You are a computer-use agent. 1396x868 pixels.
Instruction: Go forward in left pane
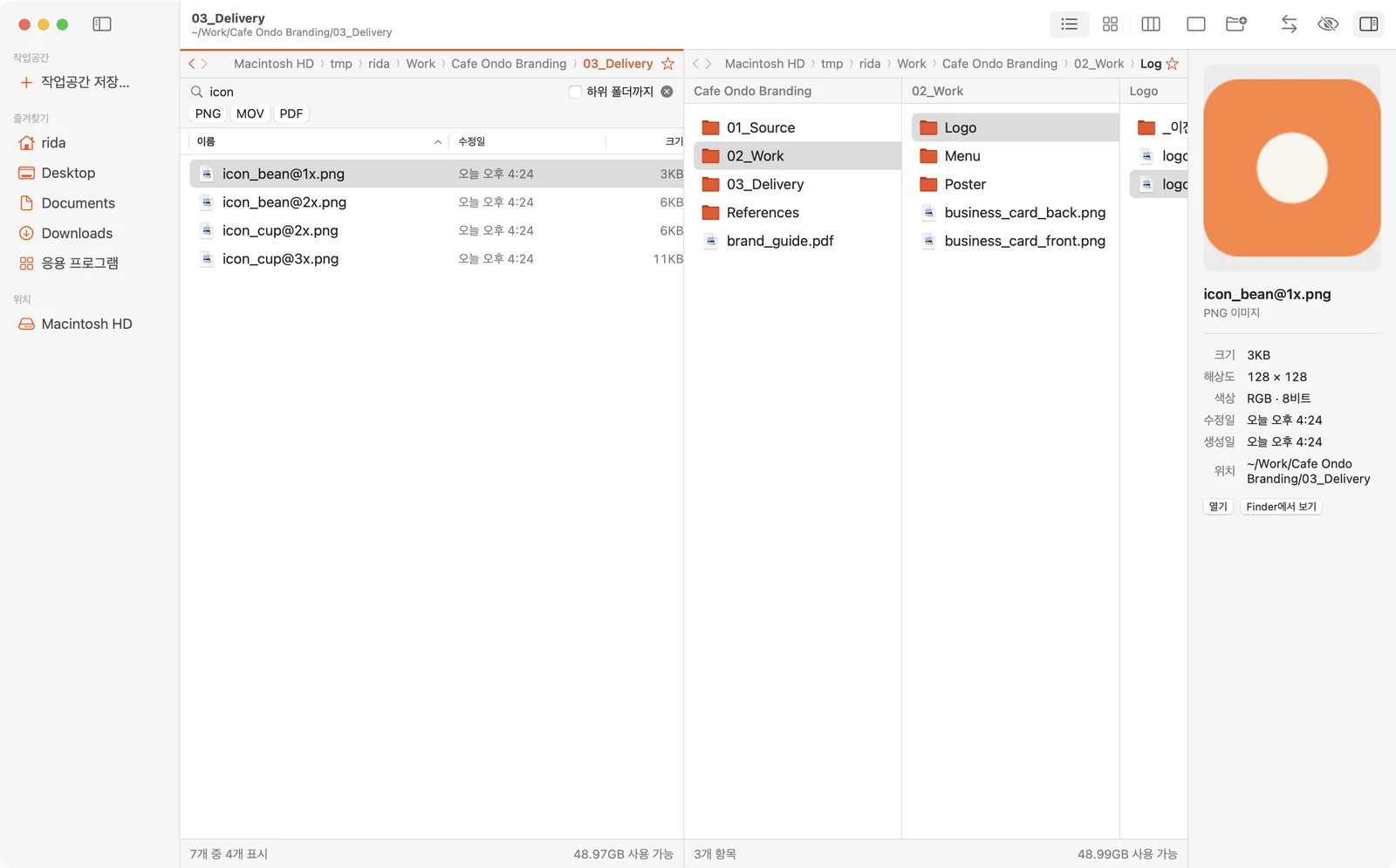(205, 64)
